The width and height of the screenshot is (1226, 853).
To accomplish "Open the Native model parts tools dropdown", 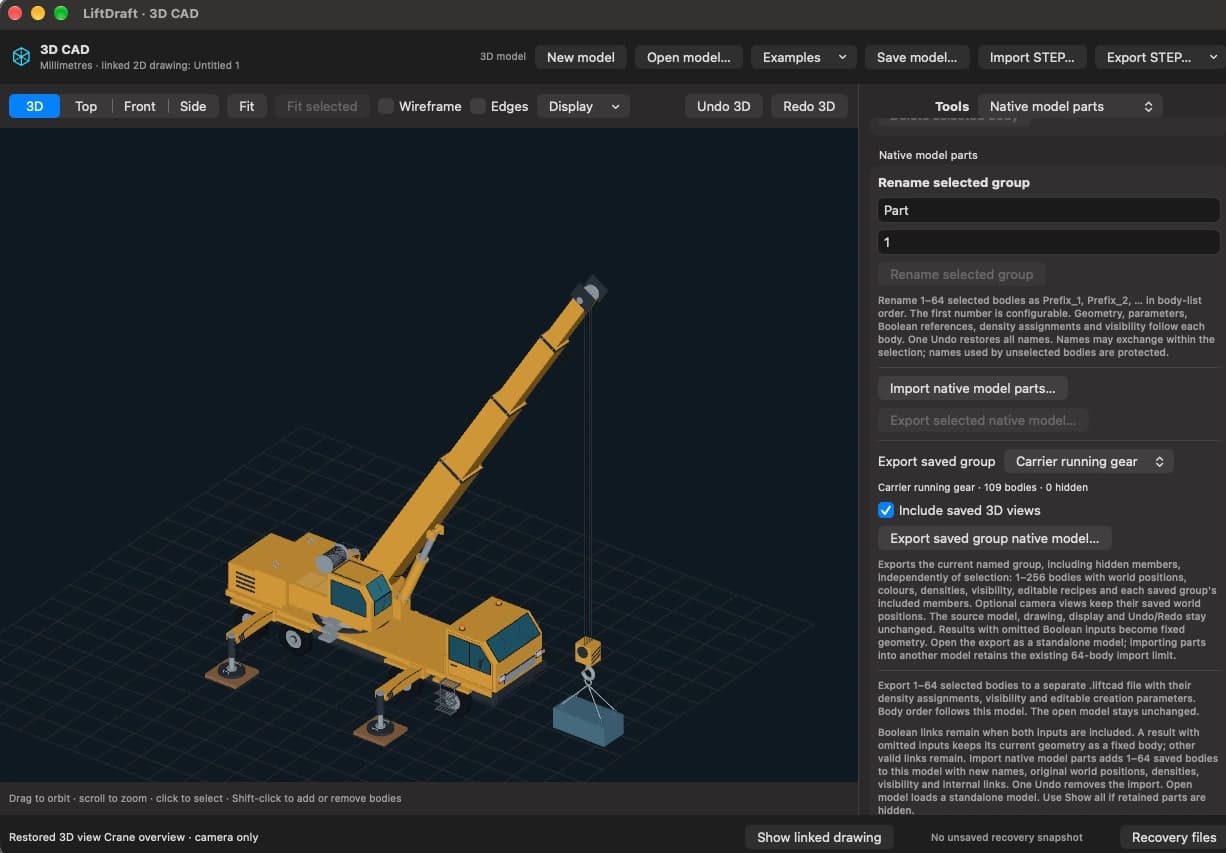I will (1070, 106).
